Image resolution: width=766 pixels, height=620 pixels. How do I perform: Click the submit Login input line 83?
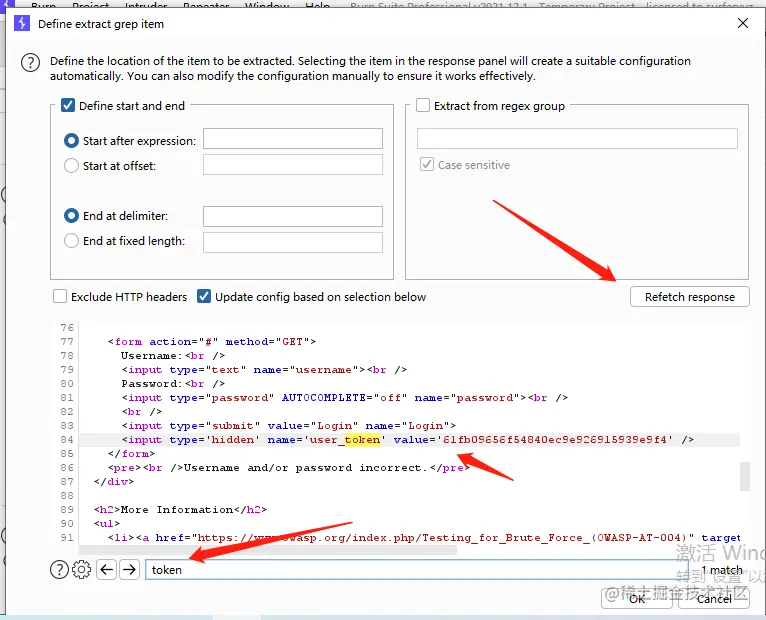pyautogui.click(x=288, y=426)
